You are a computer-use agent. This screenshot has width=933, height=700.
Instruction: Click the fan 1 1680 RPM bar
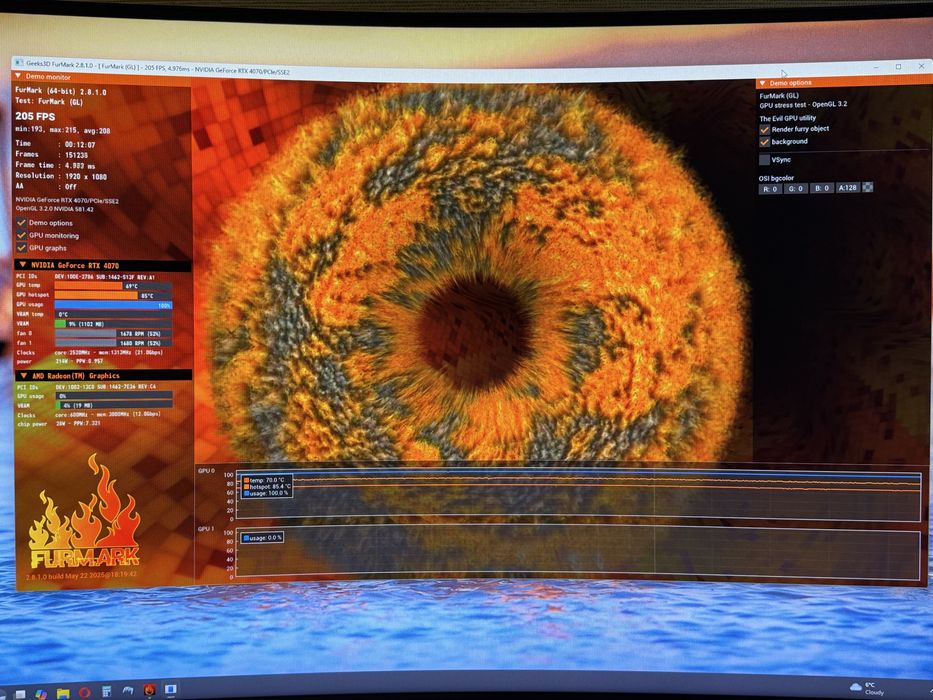pyautogui.click(x=113, y=343)
